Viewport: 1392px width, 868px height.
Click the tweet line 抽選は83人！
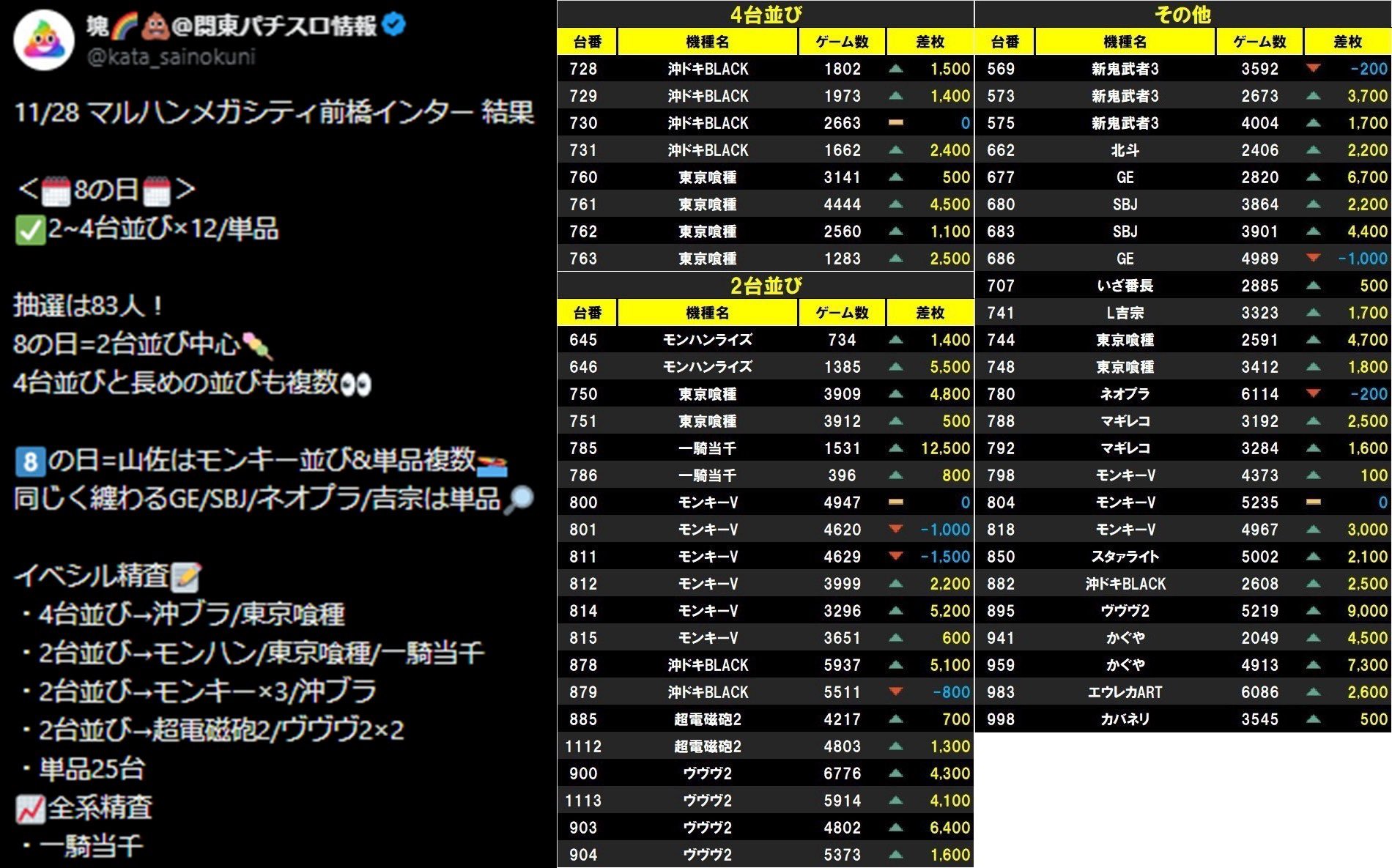click(89, 305)
